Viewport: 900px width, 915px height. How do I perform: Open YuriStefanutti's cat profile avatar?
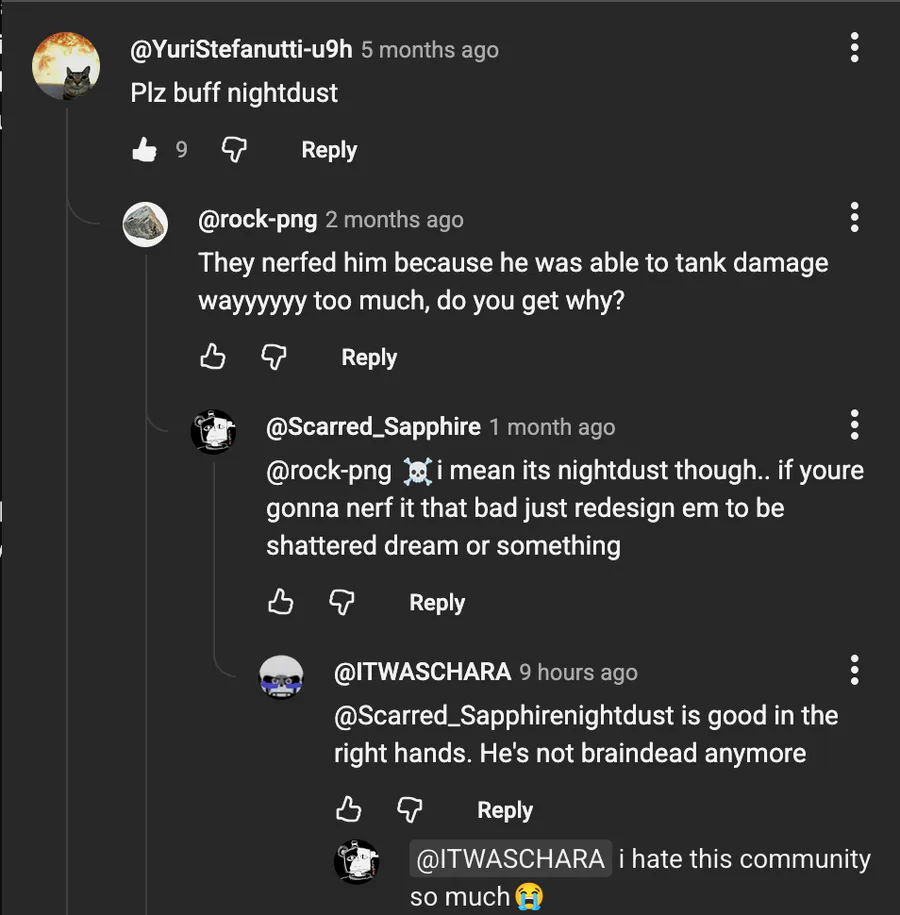coord(66,66)
